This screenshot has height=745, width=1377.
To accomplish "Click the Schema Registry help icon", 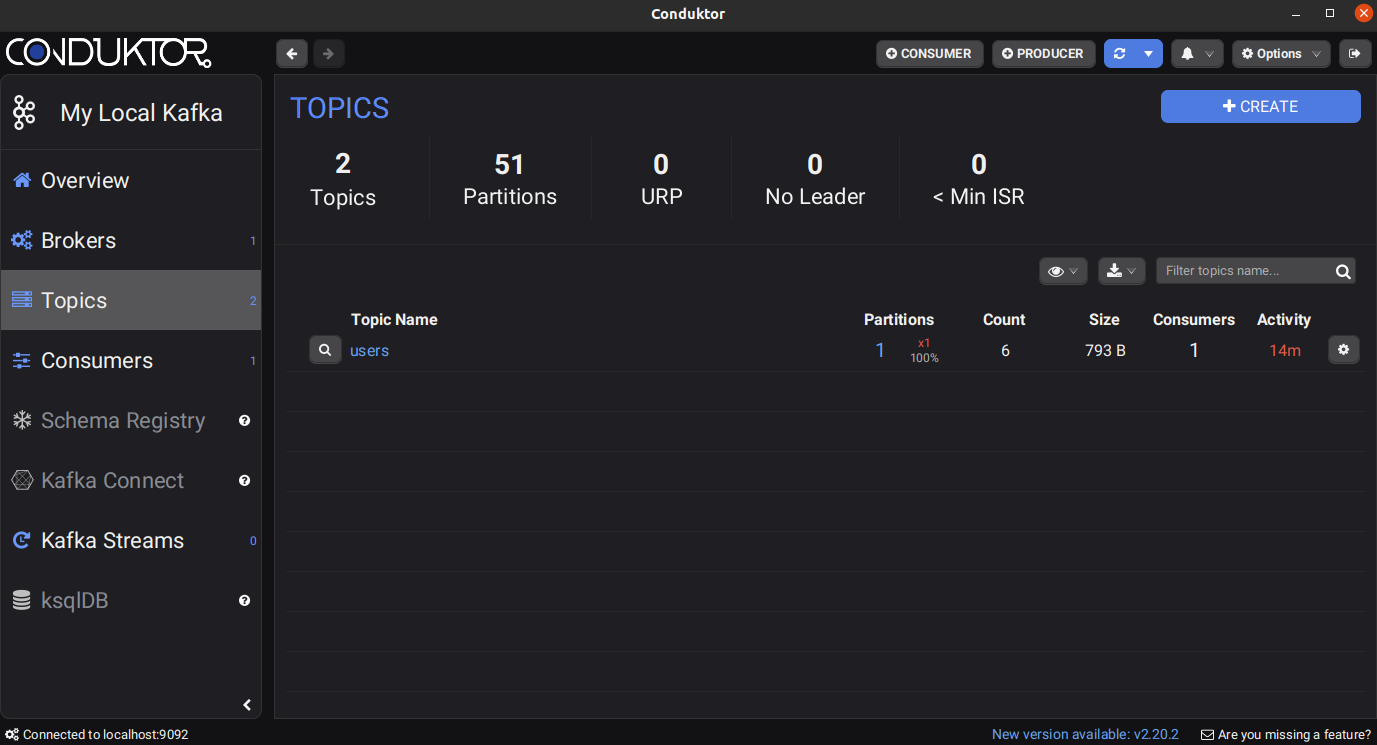I will pos(244,421).
